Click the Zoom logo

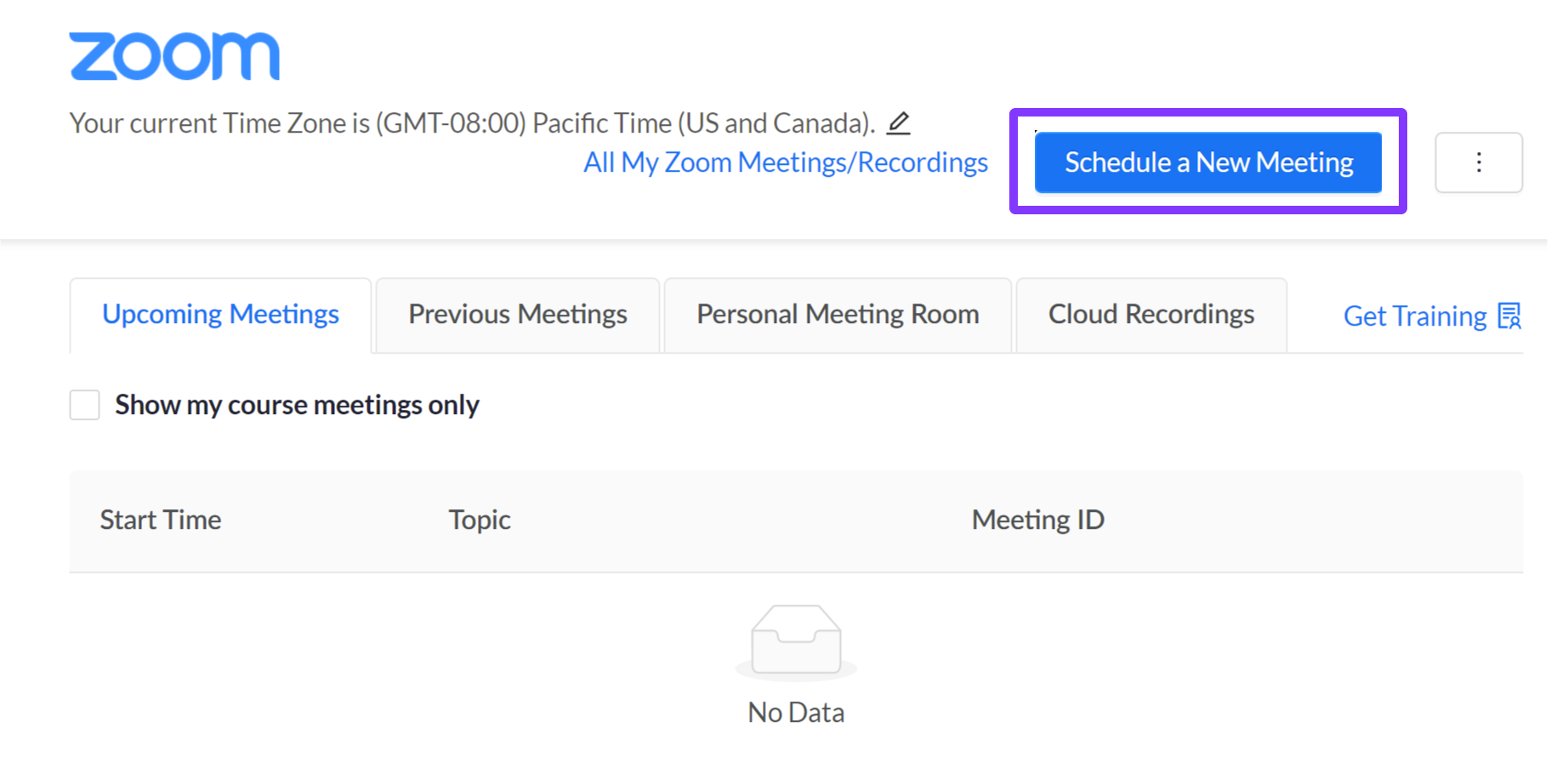pos(173,53)
